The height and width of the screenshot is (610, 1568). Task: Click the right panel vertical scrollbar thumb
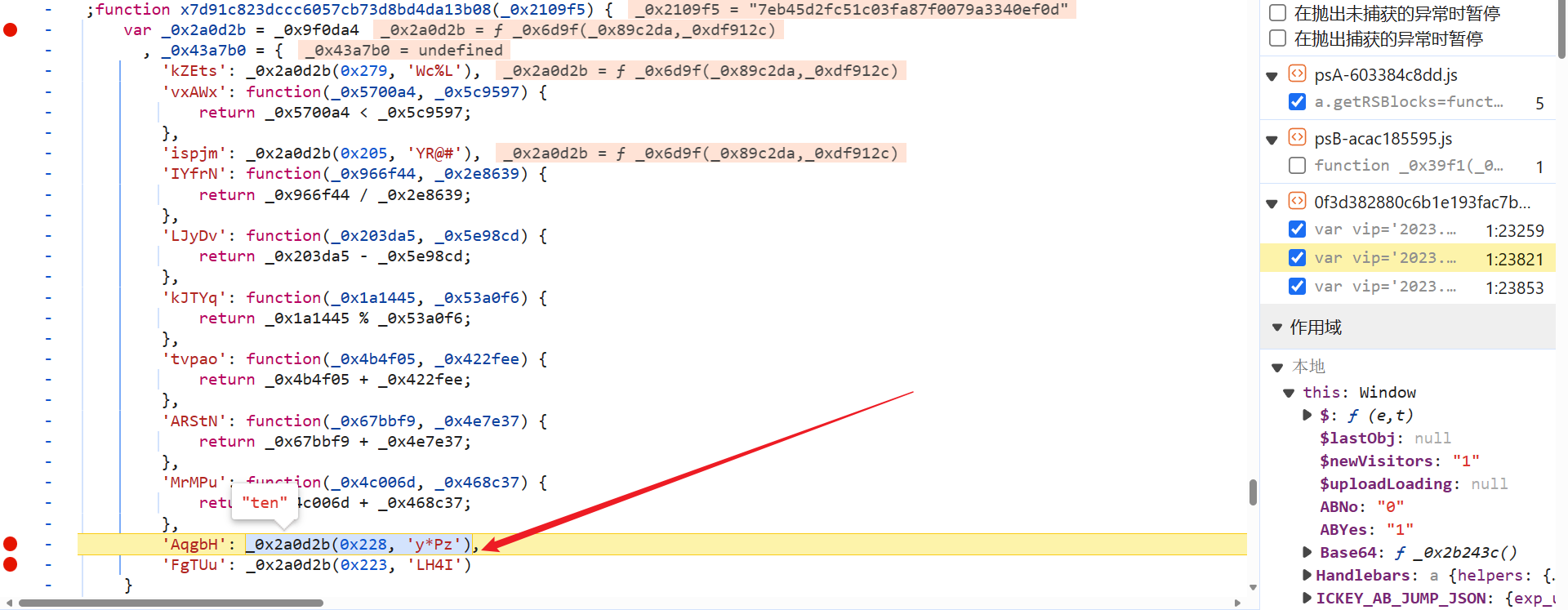(1562, 29)
